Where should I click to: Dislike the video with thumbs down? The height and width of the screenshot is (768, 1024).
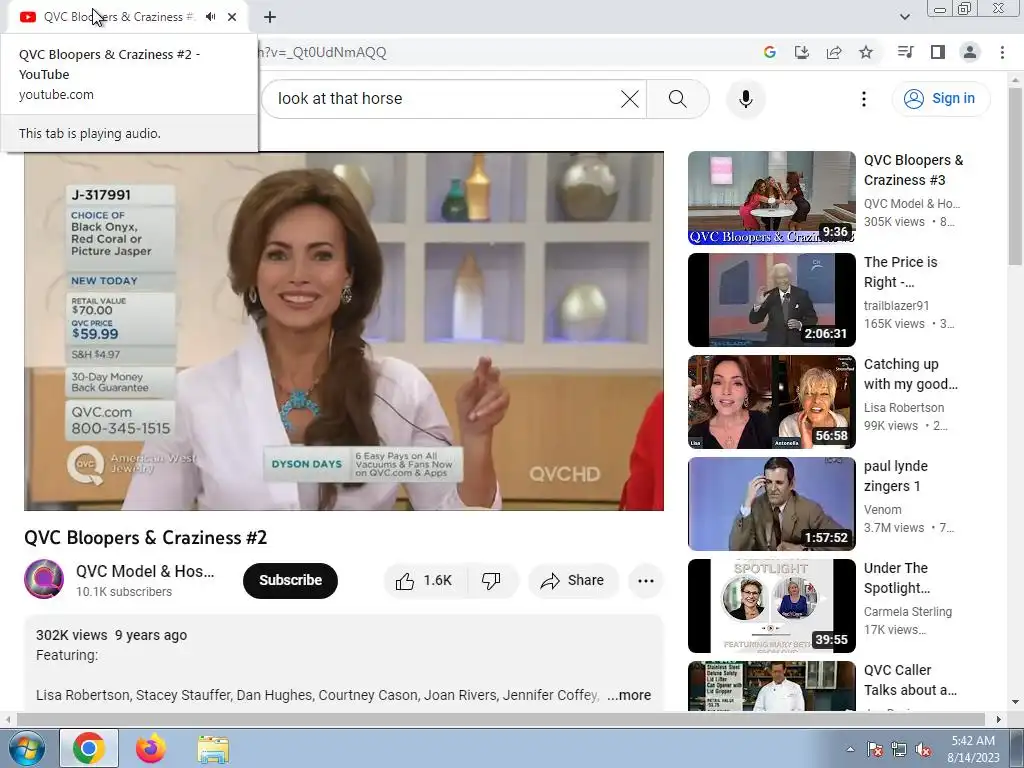point(491,581)
